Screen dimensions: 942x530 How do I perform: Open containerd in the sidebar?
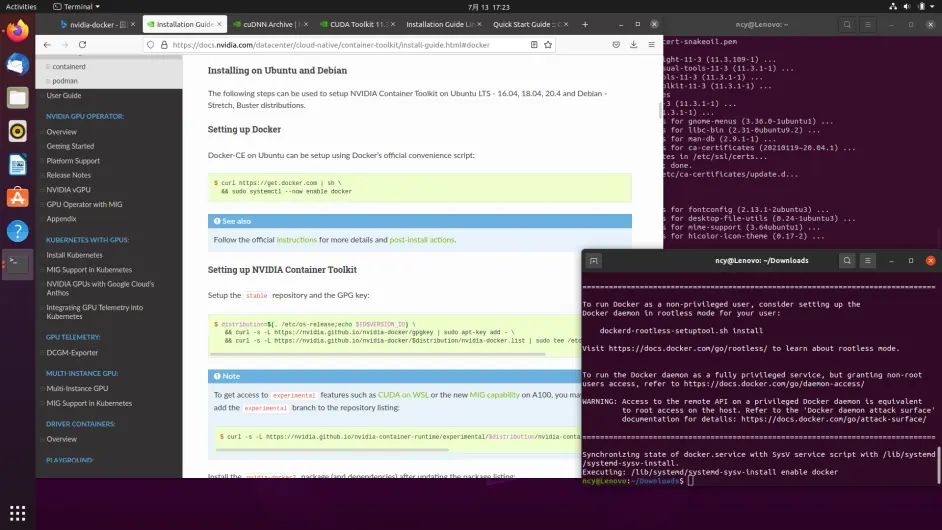(x=68, y=67)
